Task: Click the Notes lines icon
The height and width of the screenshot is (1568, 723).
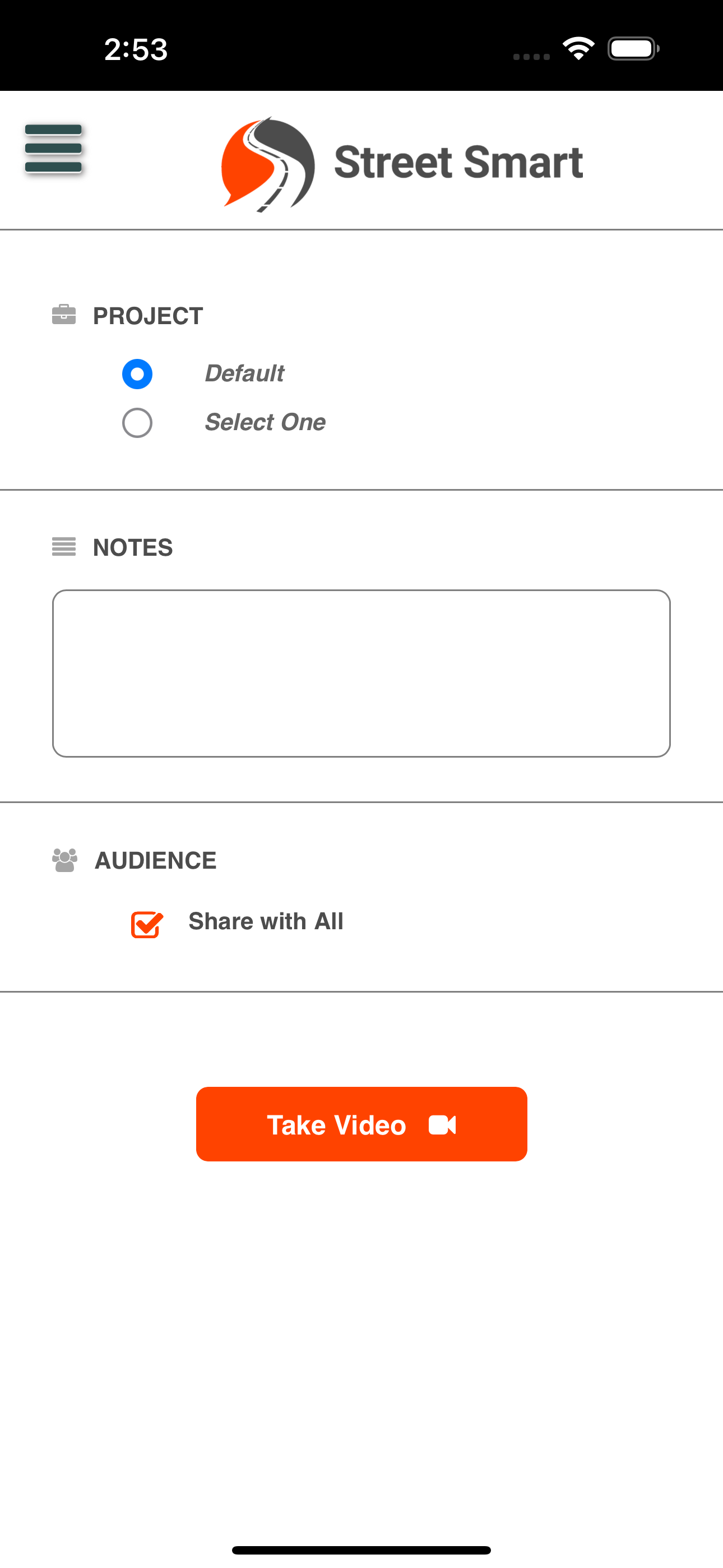Action: 64,547
